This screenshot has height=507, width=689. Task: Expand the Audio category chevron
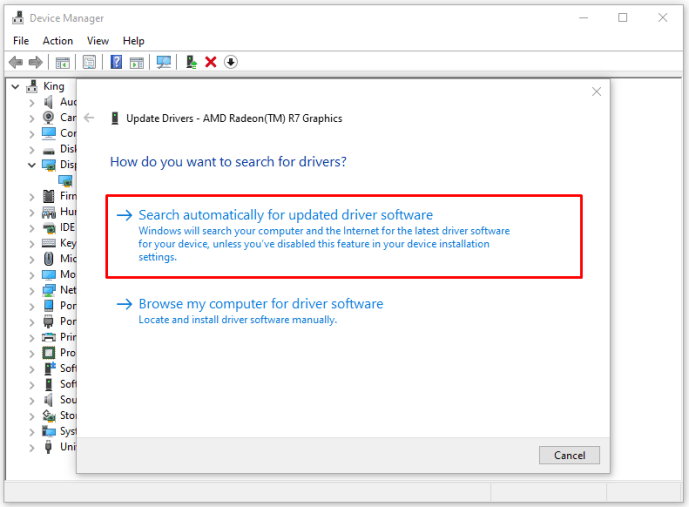pyautogui.click(x=32, y=103)
